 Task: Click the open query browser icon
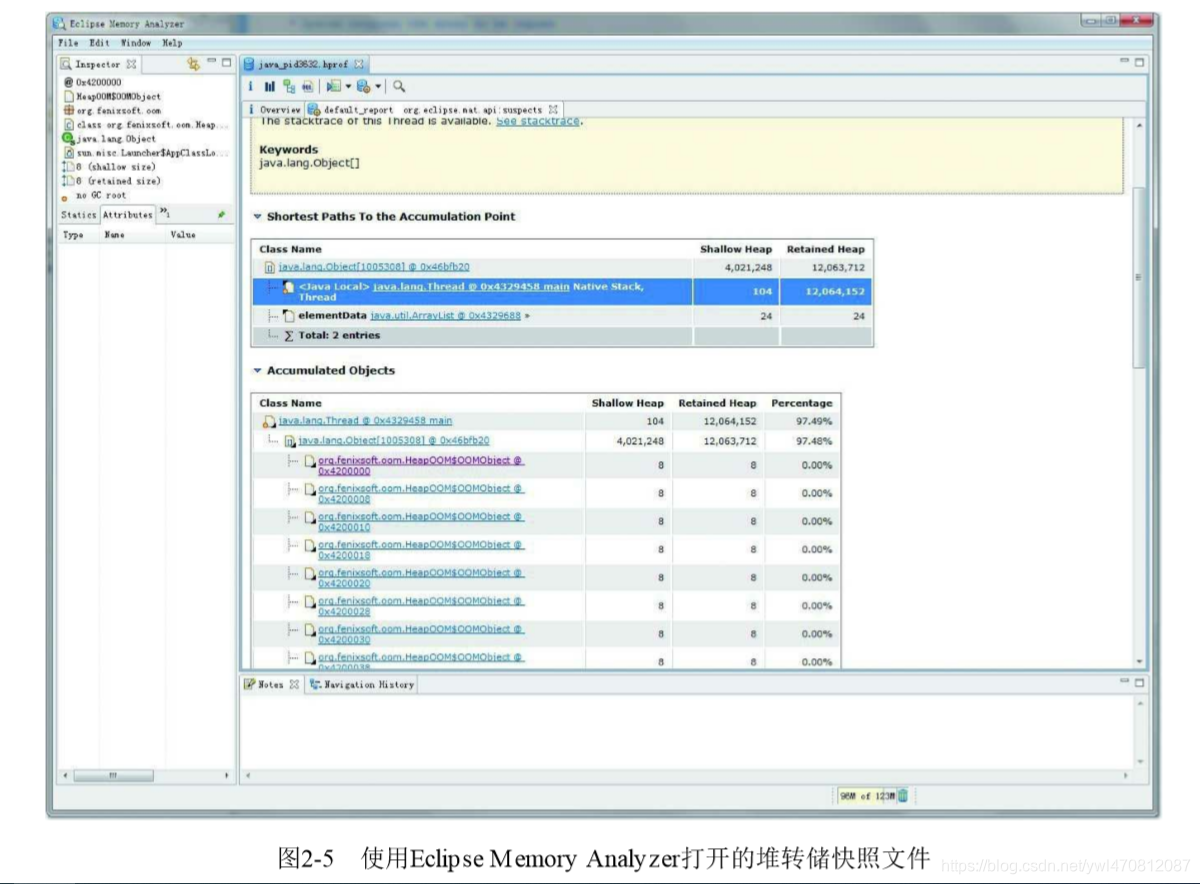click(x=363, y=87)
